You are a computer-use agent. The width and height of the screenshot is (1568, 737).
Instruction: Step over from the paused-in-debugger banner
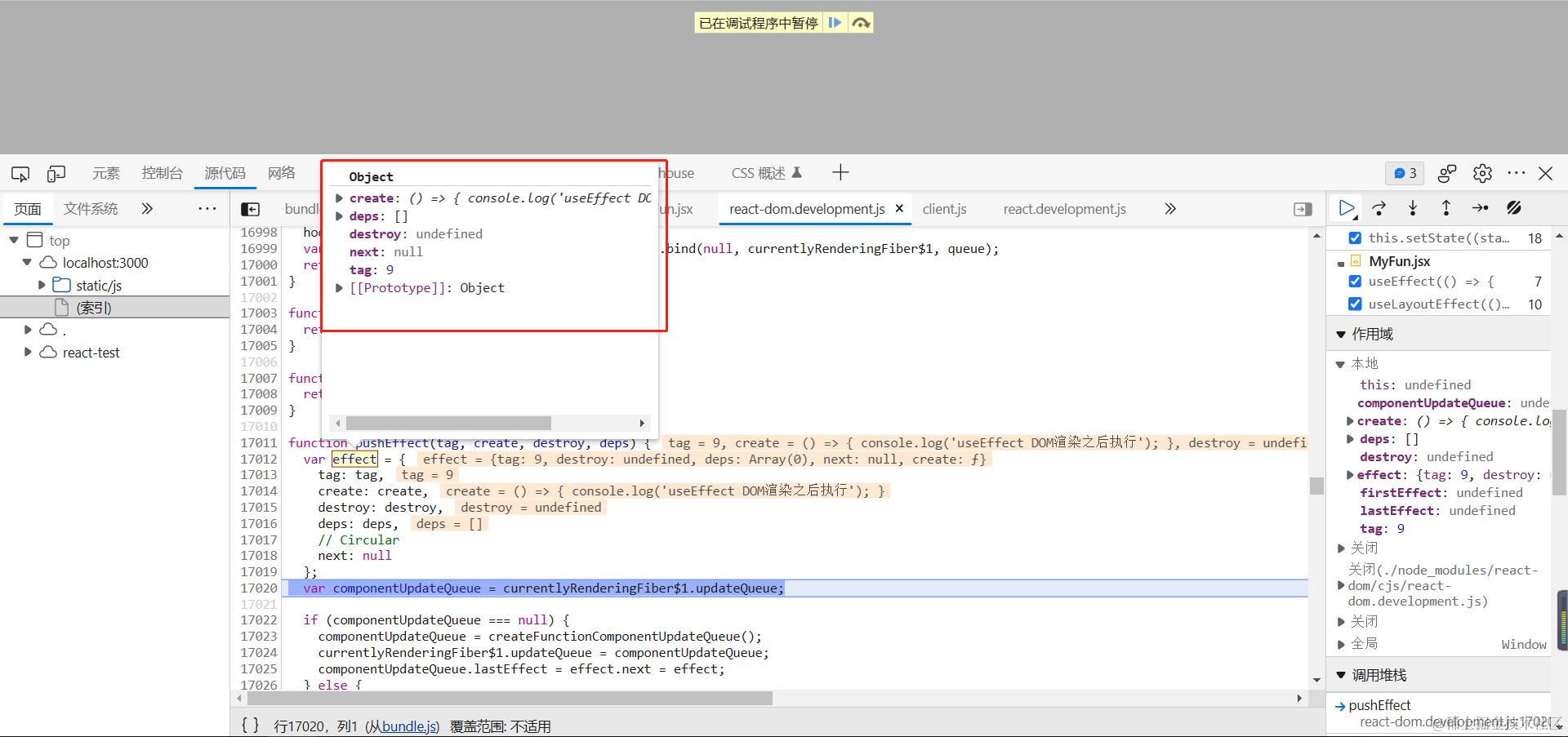tap(861, 23)
